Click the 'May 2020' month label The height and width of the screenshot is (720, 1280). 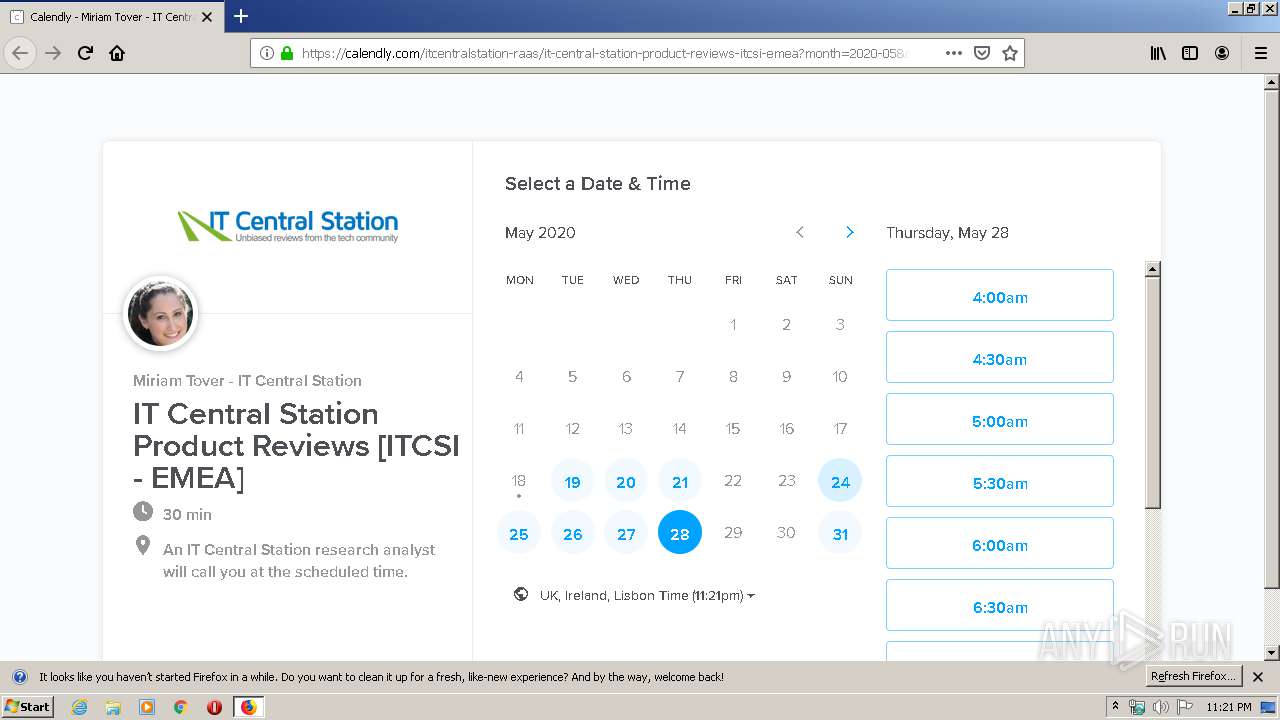tap(540, 233)
